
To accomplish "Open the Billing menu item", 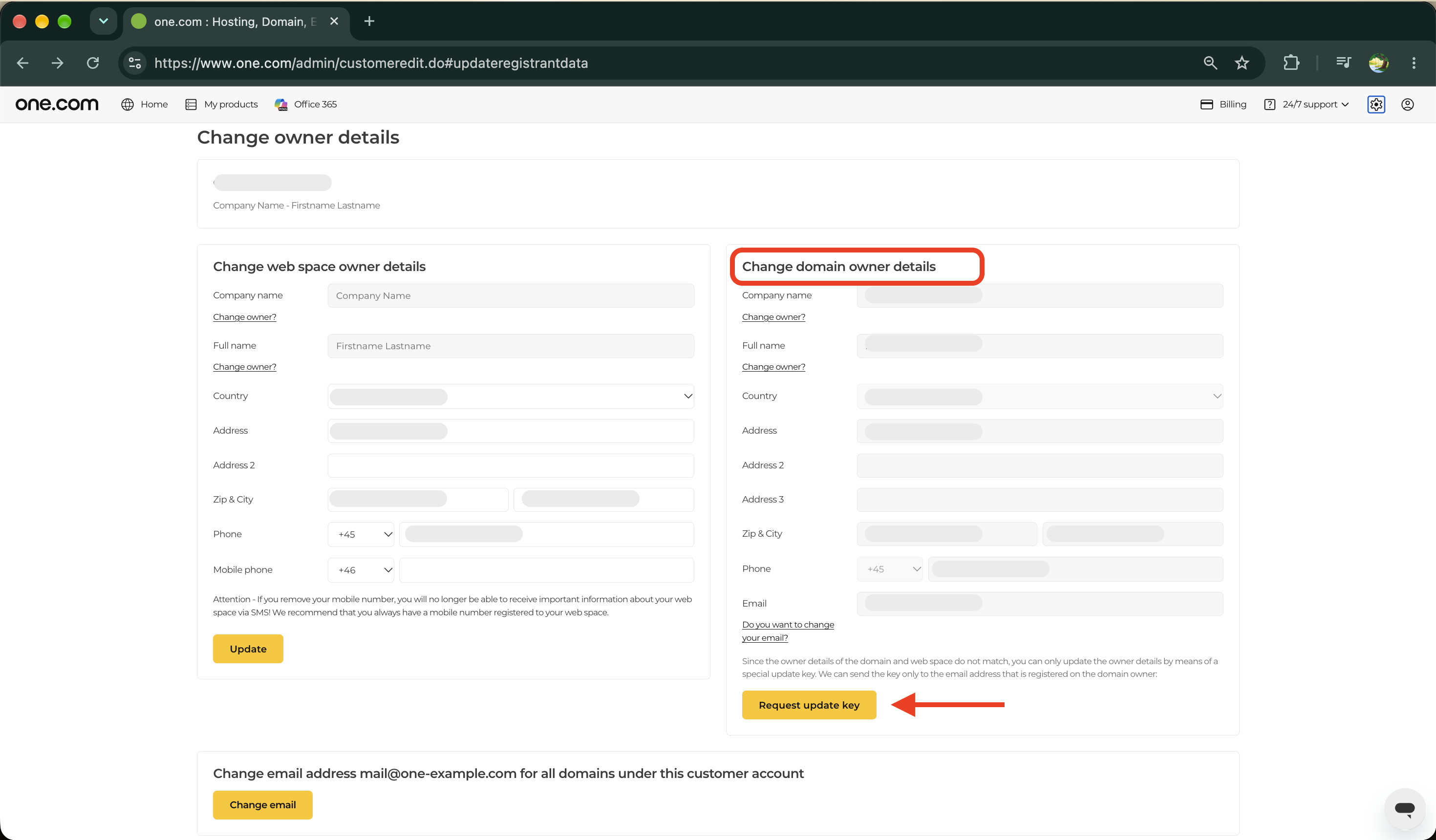I will pyautogui.click(x=1223, y=104).
